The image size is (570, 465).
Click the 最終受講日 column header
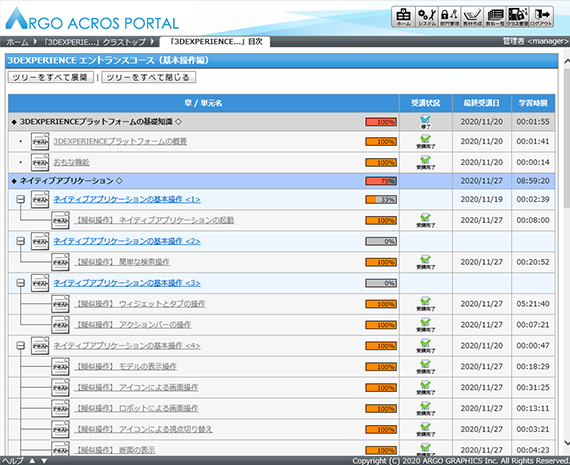(x=482, y=103)
